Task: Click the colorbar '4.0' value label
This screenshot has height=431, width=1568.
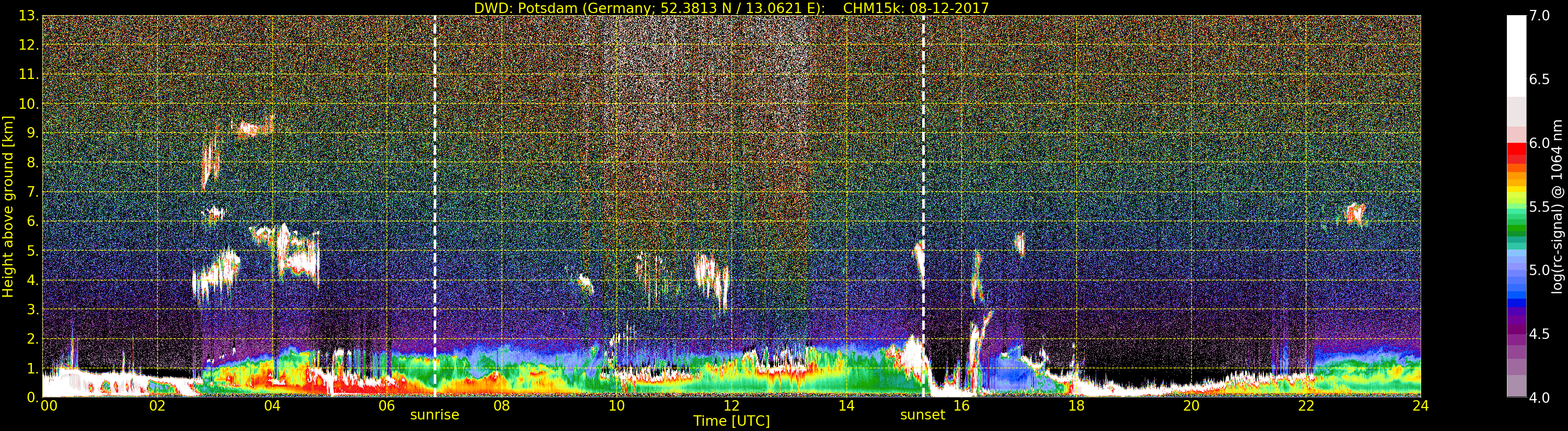Action: [x=1539, y=398]
